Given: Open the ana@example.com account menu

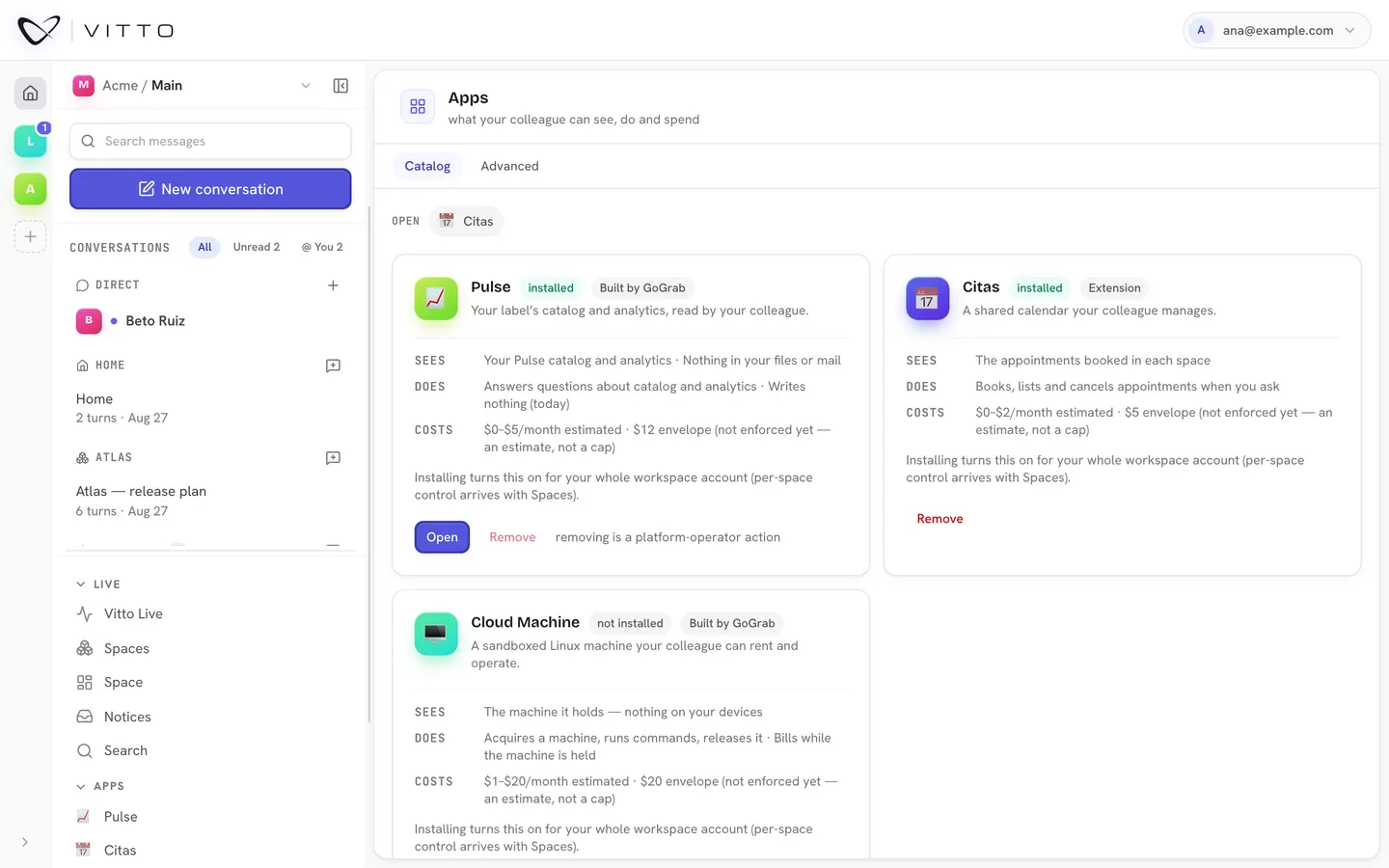Looking at the screenshot, I should pyautogui.click(x=1276, y=30).
